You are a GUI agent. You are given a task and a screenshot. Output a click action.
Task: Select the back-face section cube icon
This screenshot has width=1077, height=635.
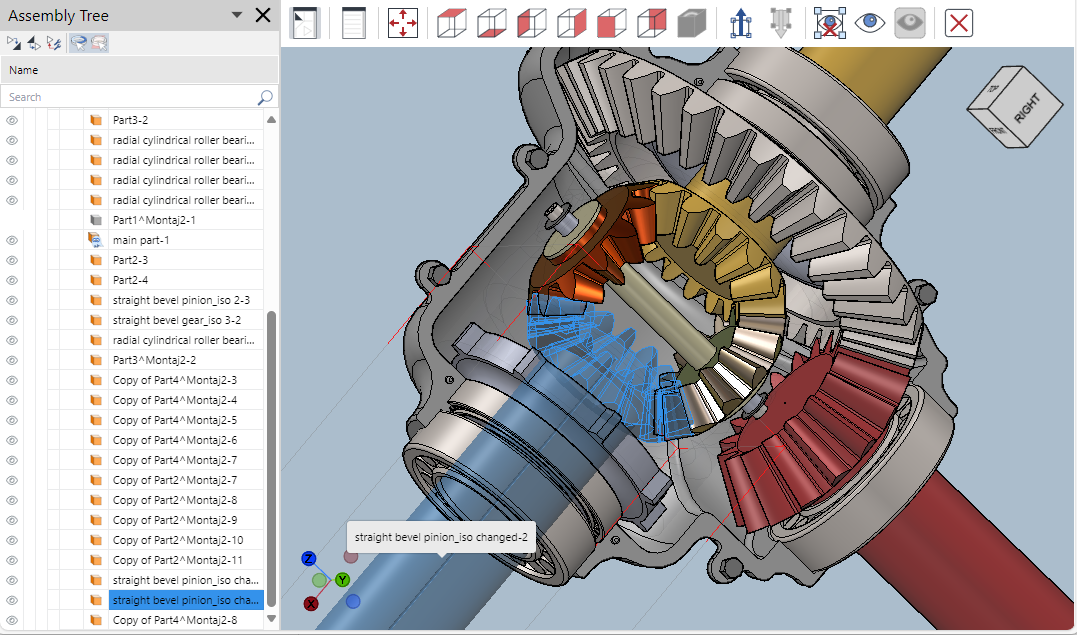click(x=652, y=23)
